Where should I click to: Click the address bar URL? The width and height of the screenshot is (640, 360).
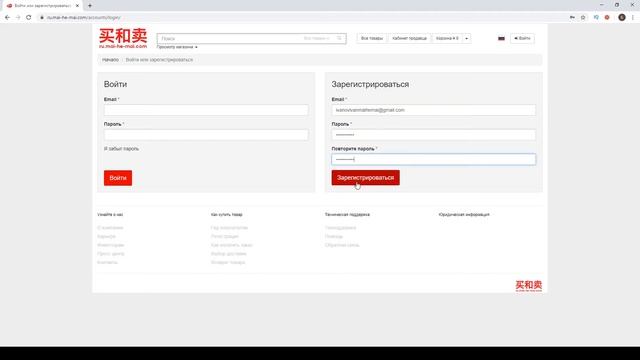[x=83, y=18]
